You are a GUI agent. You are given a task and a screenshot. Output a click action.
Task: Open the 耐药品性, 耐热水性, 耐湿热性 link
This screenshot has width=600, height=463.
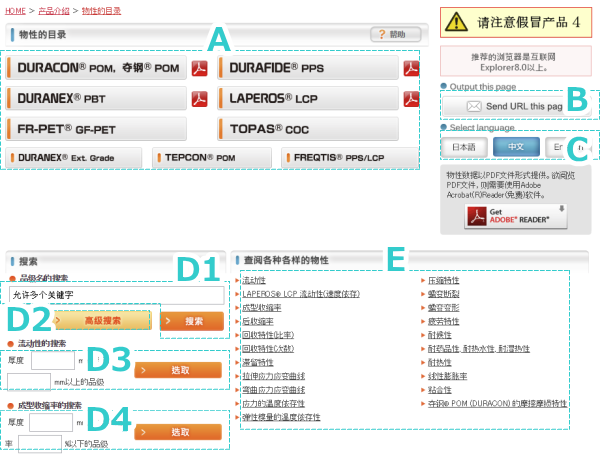(479, 349)
